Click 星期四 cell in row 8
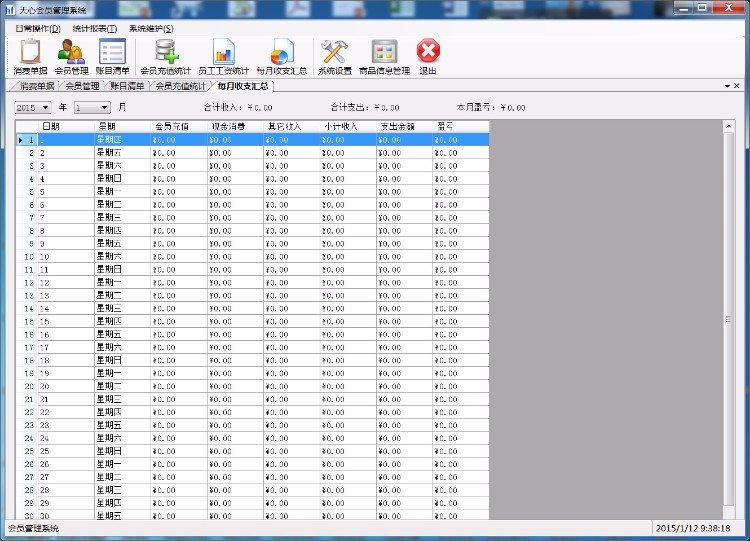 click(x=123, y=231)
